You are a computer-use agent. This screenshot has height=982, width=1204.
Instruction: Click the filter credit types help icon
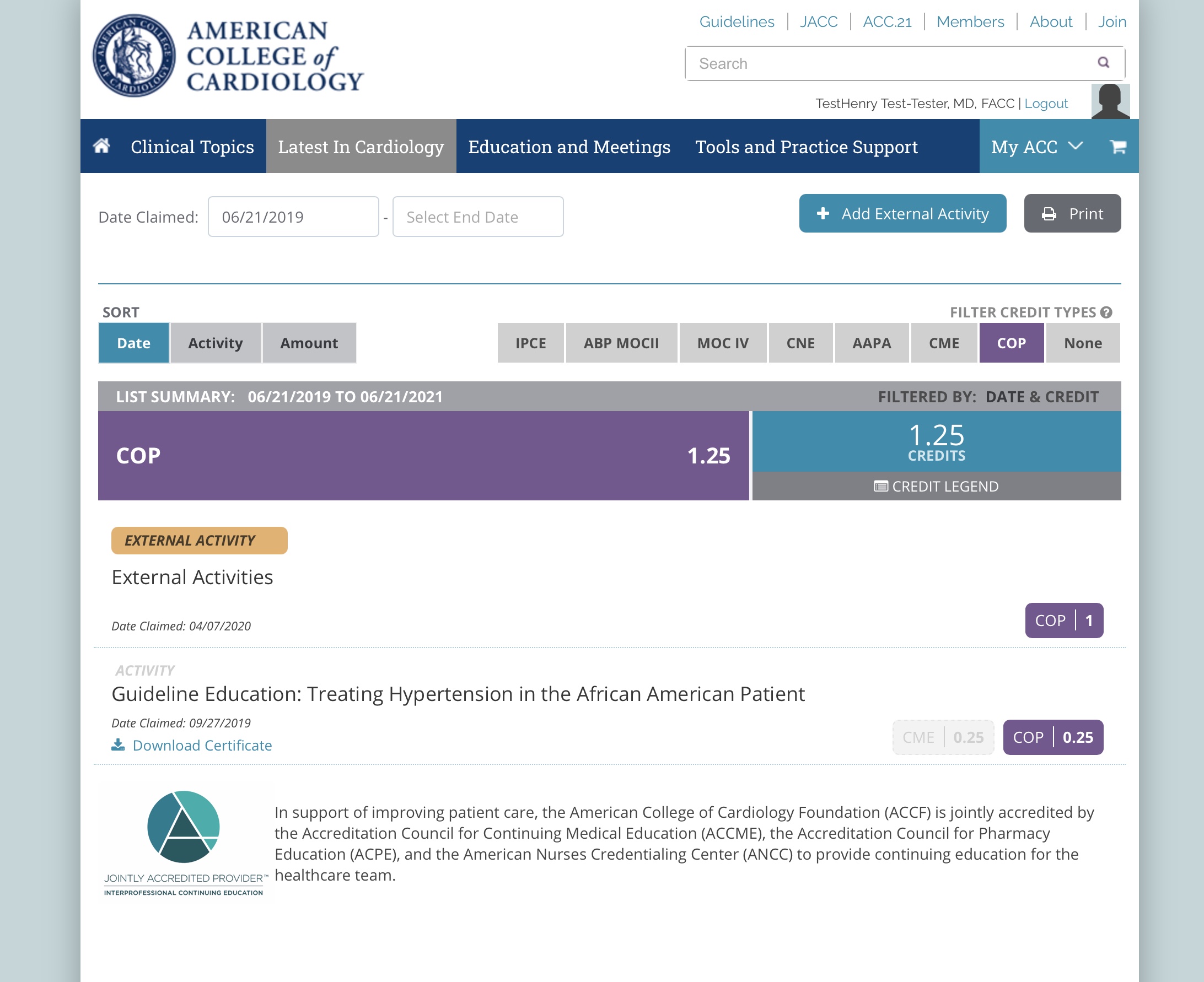[x=1106, y=312]
